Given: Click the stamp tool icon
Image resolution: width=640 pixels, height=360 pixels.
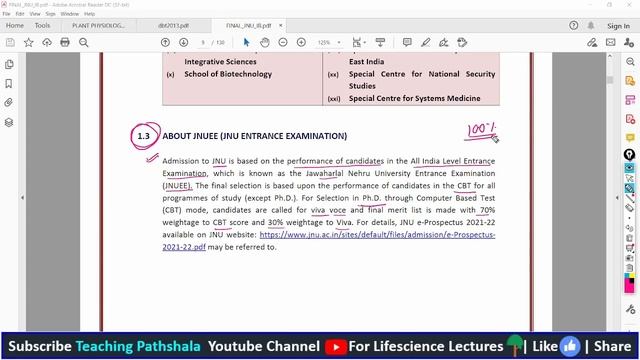Looking at the screenshot, I should coord(462,42).
